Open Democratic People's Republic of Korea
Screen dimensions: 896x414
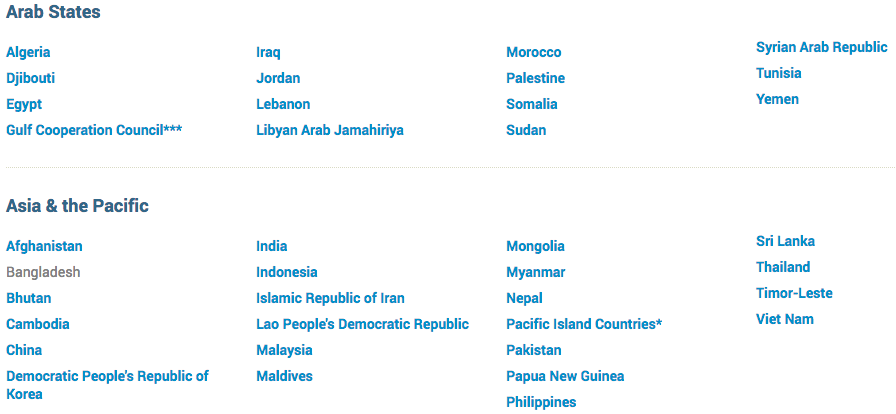107,385
